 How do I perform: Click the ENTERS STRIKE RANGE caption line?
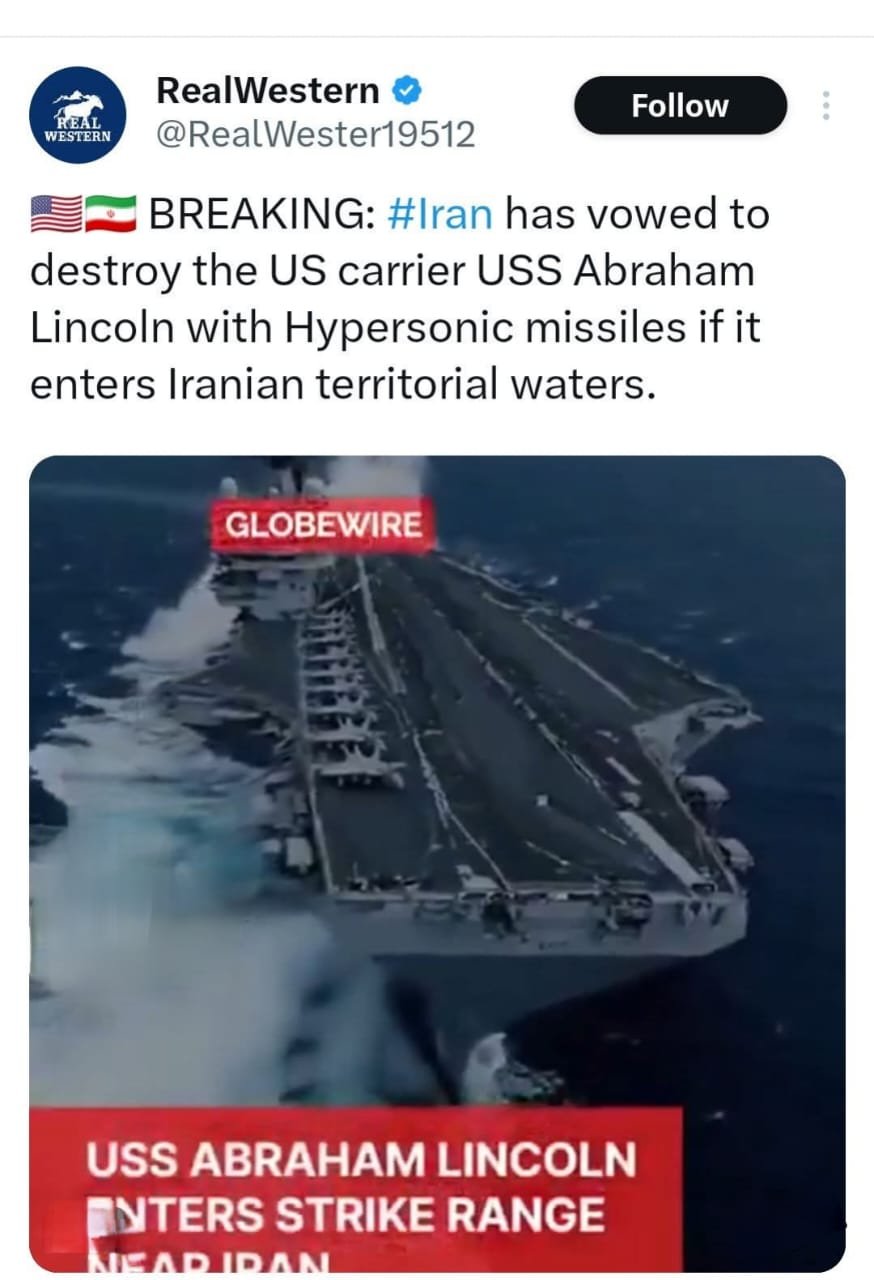[x=346, y=1215]
